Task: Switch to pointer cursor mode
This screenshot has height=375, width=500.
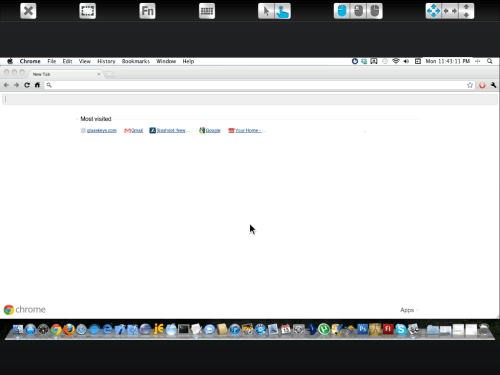Action: click(266, 11)
